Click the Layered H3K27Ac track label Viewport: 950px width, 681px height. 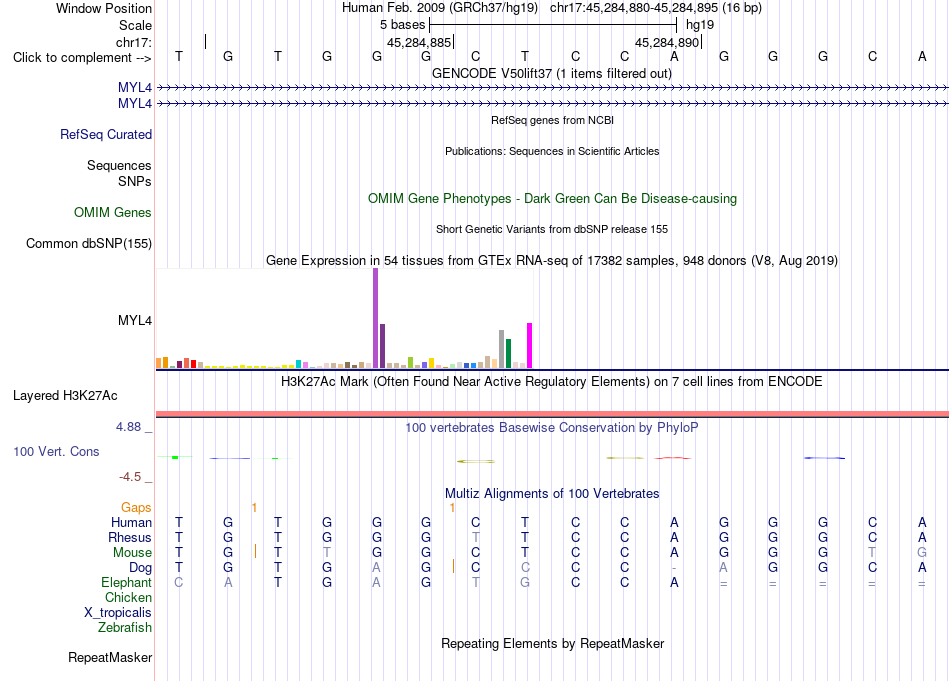point(65,396)
